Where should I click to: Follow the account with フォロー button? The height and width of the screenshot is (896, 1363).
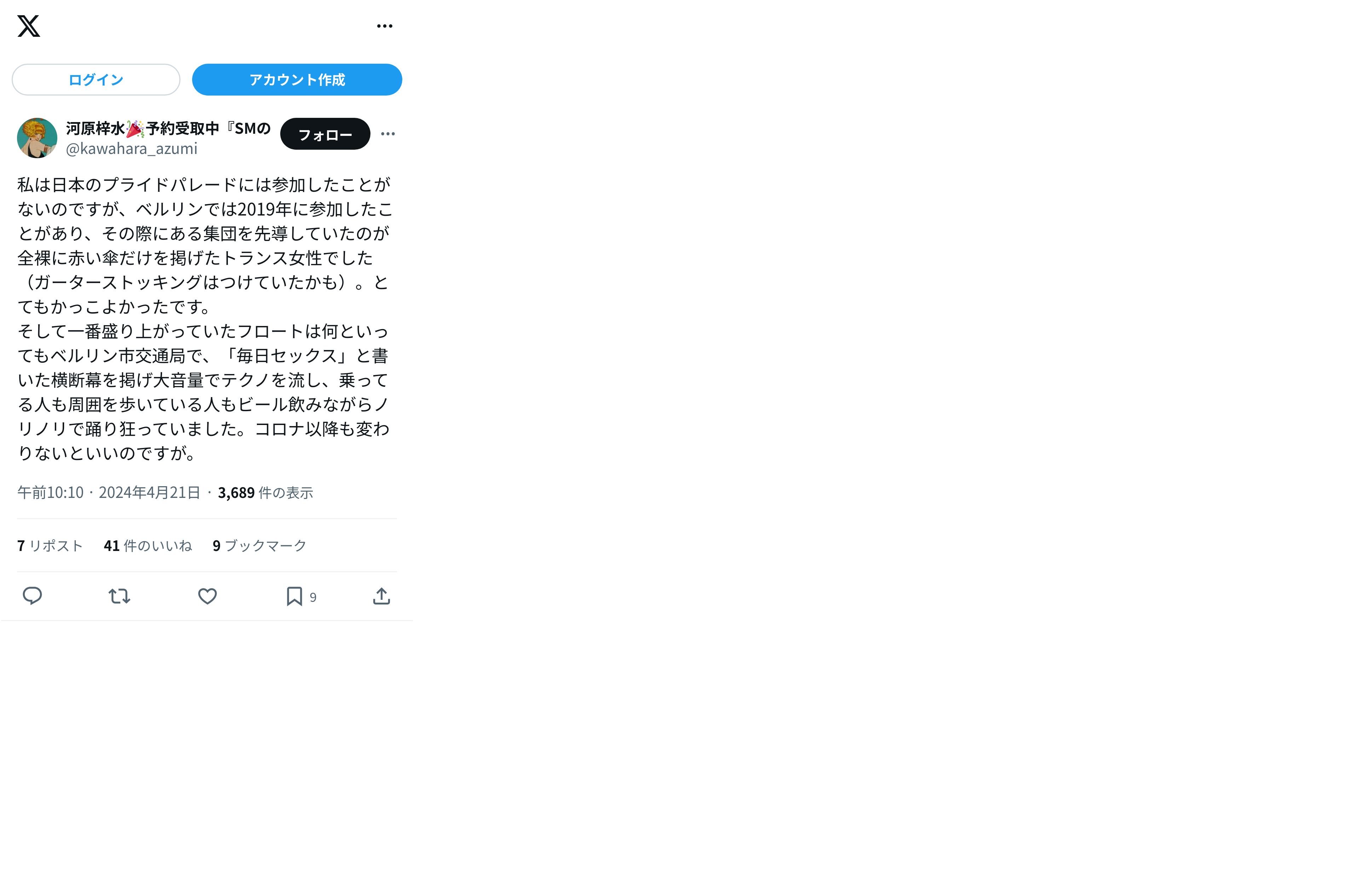coord(325,134)
